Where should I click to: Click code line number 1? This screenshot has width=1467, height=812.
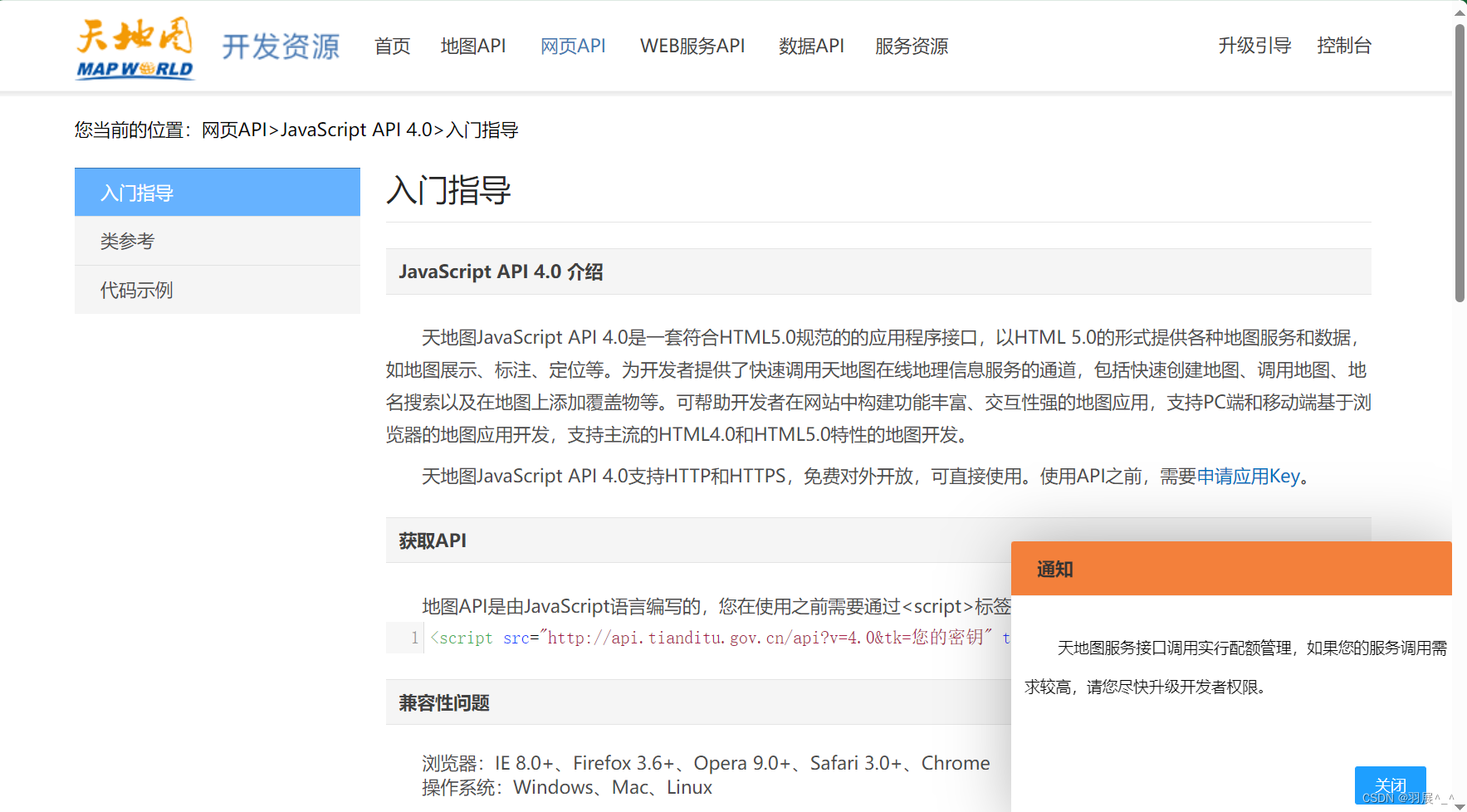414,638
